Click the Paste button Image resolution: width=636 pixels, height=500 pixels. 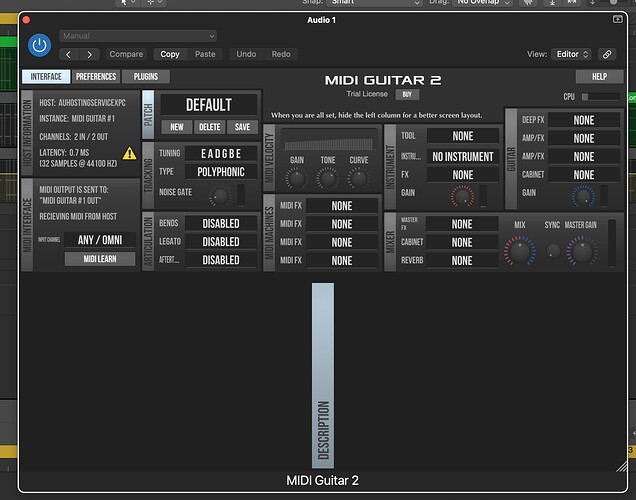click(x=205, y=54)
